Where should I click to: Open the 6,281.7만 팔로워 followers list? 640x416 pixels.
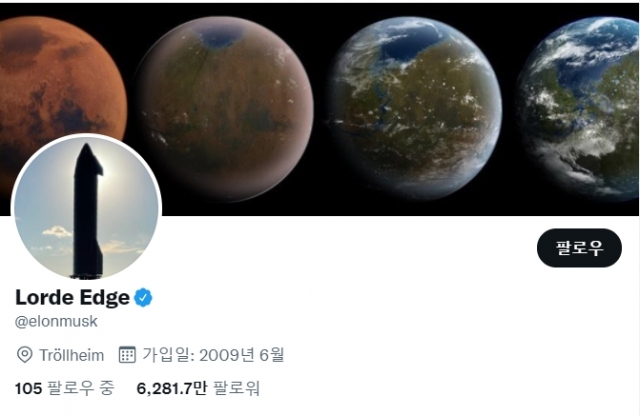coord(198,388)
